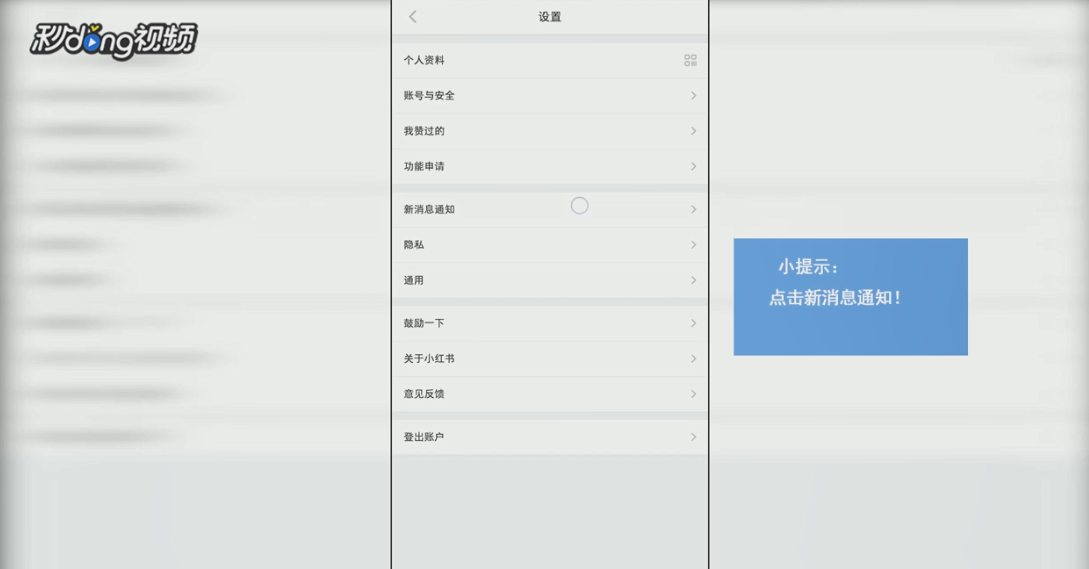Tap the arrow beside 意见反馈
The image size is (1089, 569).
[693, 394]
